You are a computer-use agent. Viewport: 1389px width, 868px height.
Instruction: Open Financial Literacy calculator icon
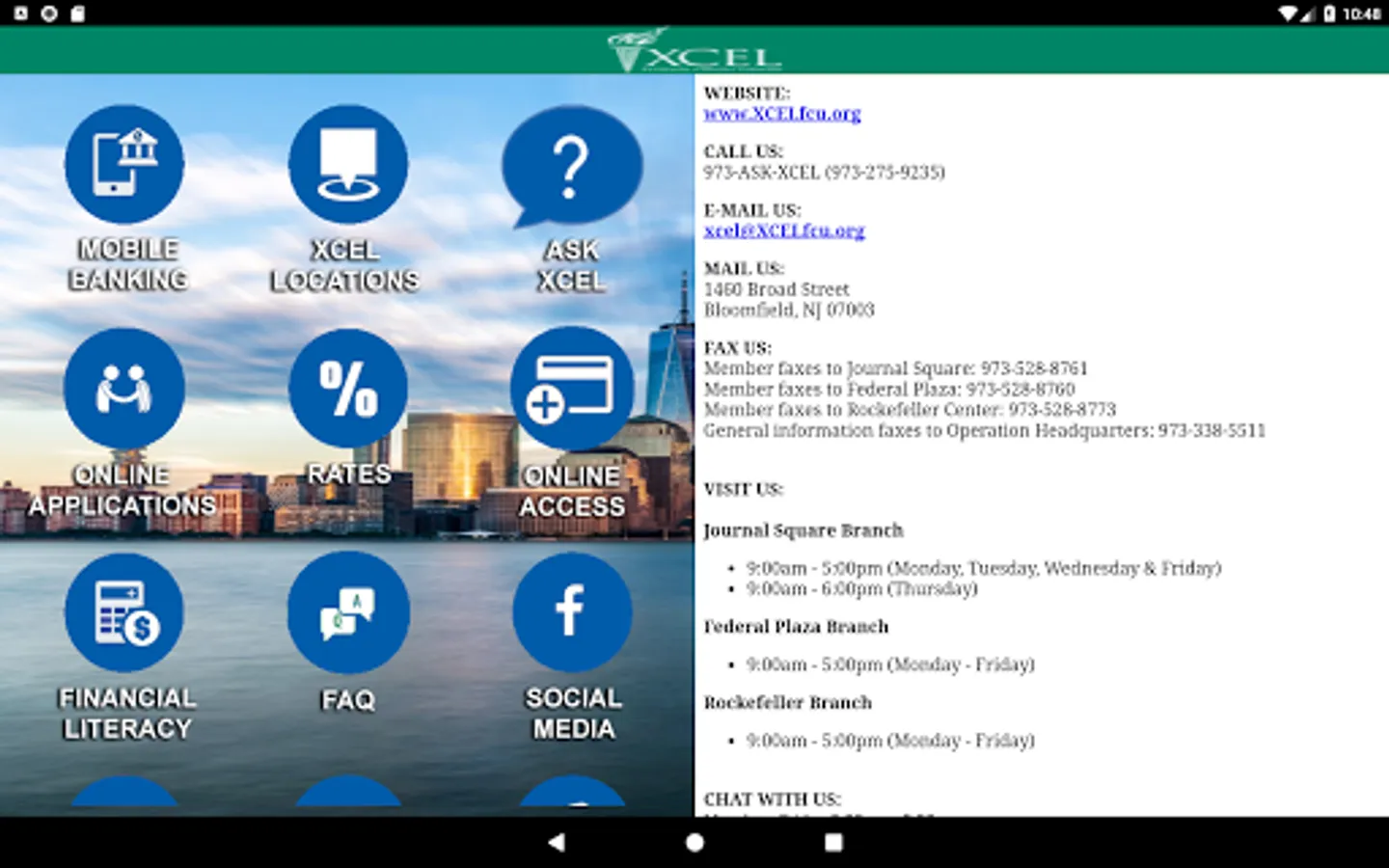[124, 612]
